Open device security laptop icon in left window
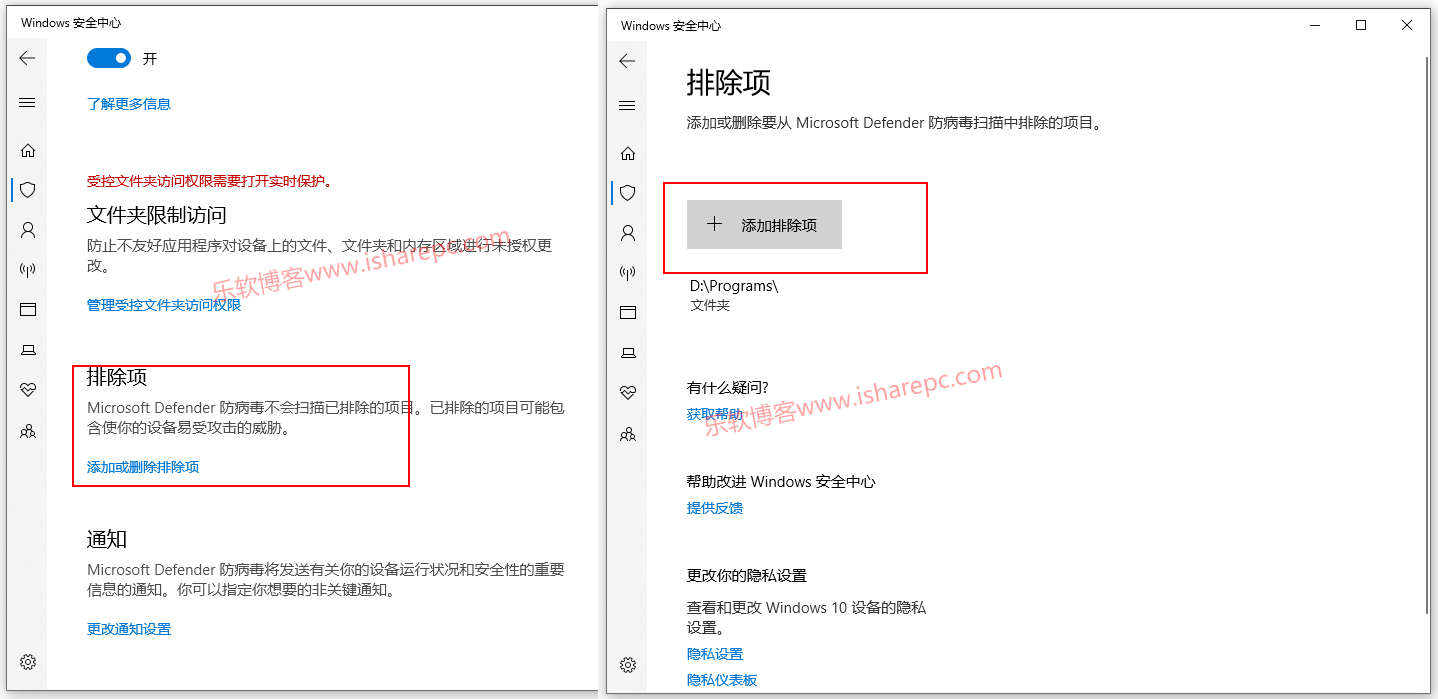 (x=28, y=350)
